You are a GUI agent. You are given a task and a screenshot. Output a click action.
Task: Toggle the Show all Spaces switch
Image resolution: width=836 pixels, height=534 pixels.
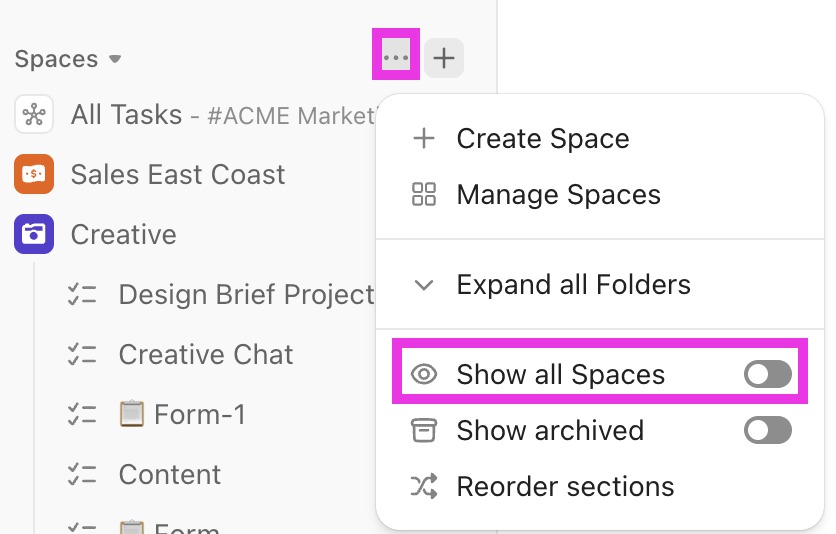coord(768,375)
